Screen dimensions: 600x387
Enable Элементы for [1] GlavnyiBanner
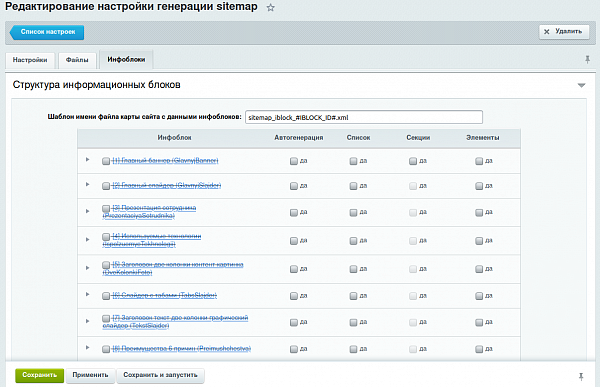(479, 161)
